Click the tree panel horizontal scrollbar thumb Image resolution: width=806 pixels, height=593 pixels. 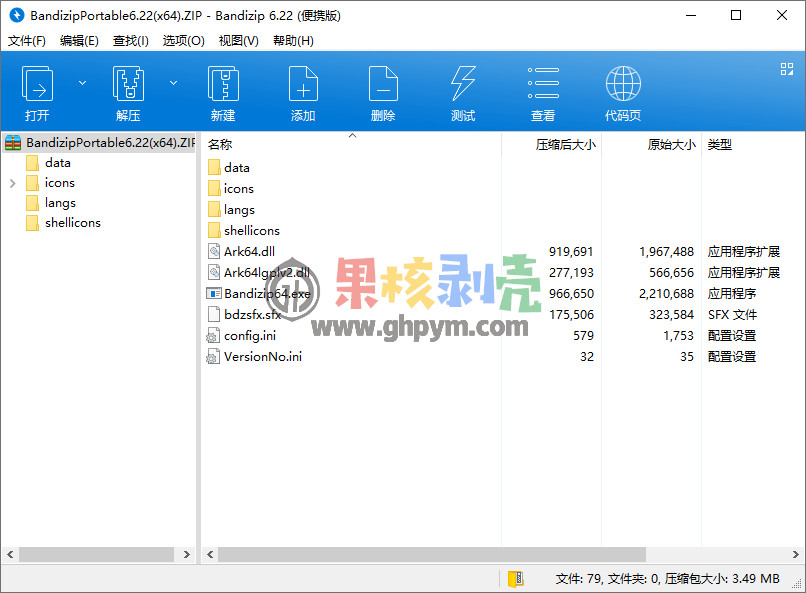point(96,554)
